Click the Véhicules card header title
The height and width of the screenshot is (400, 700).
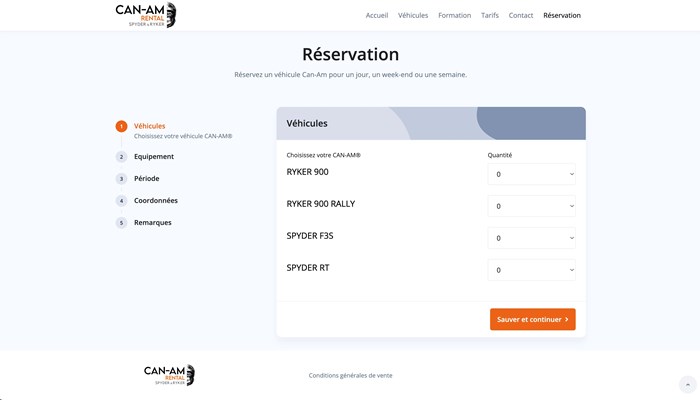(307, 123)
